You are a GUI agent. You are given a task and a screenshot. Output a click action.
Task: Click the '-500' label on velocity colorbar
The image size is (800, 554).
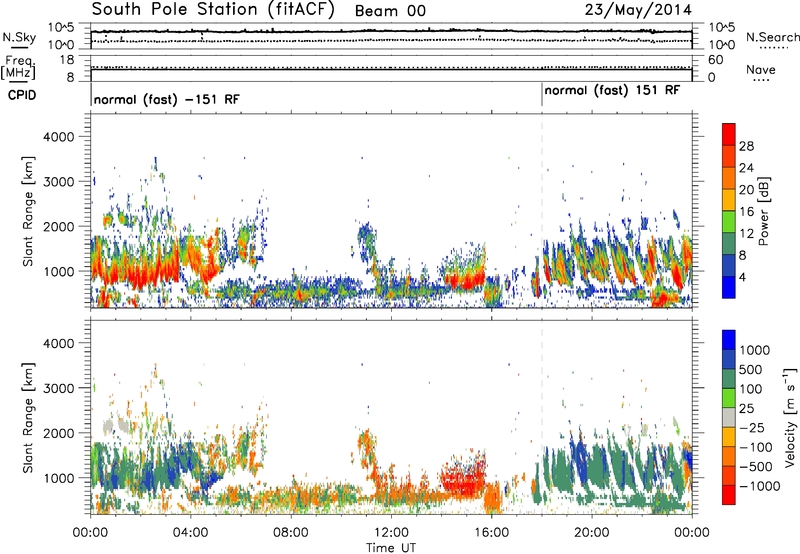click(756, 466)
